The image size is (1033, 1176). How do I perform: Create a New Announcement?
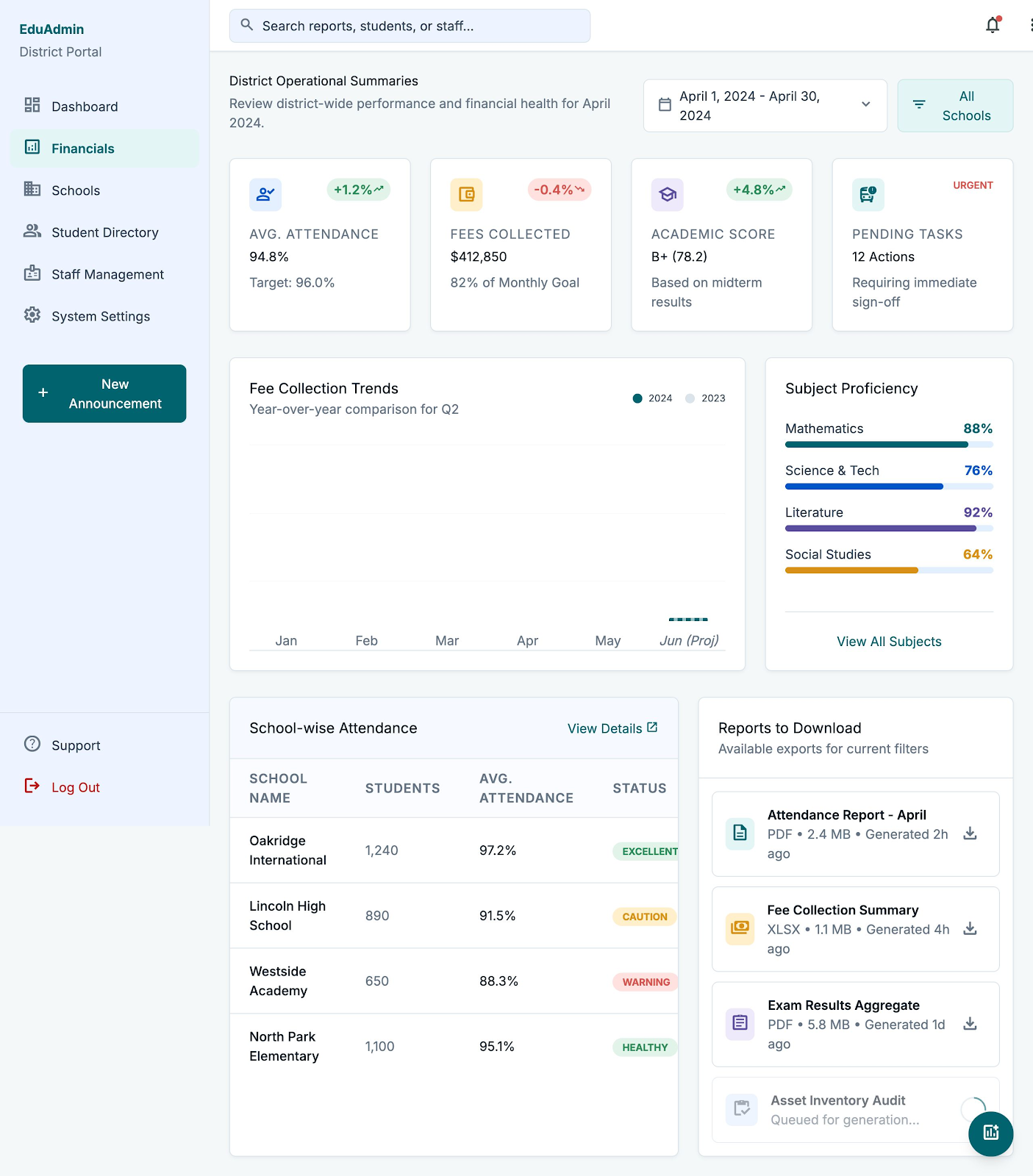(104, 393)
